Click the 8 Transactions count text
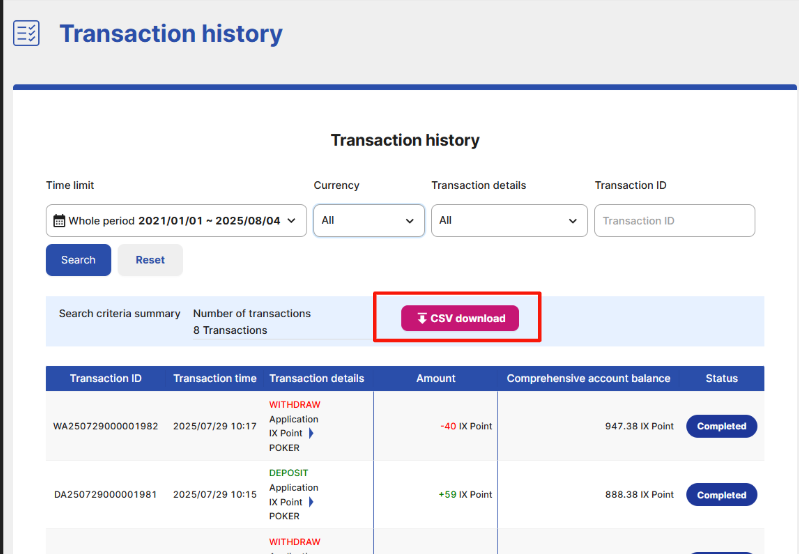 click(x=230, y=330)
